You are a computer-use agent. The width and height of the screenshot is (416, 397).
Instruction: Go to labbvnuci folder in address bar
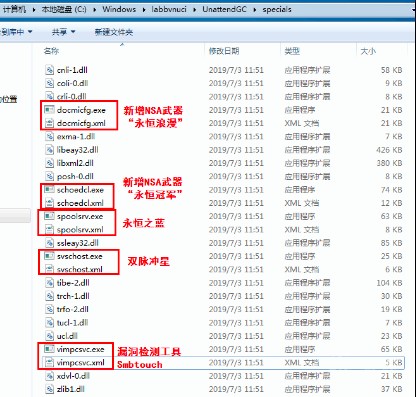tap(169, 9)
